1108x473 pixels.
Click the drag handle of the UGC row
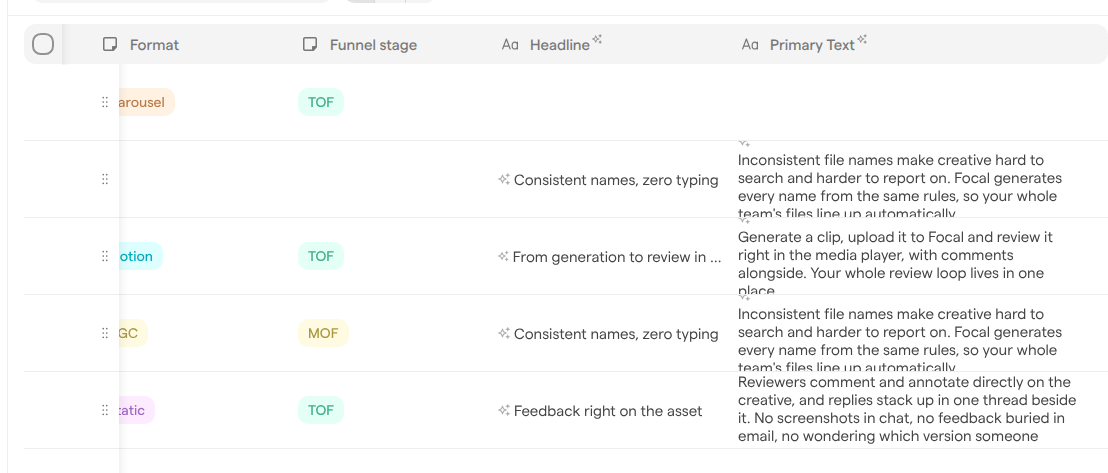coord(105,333)
